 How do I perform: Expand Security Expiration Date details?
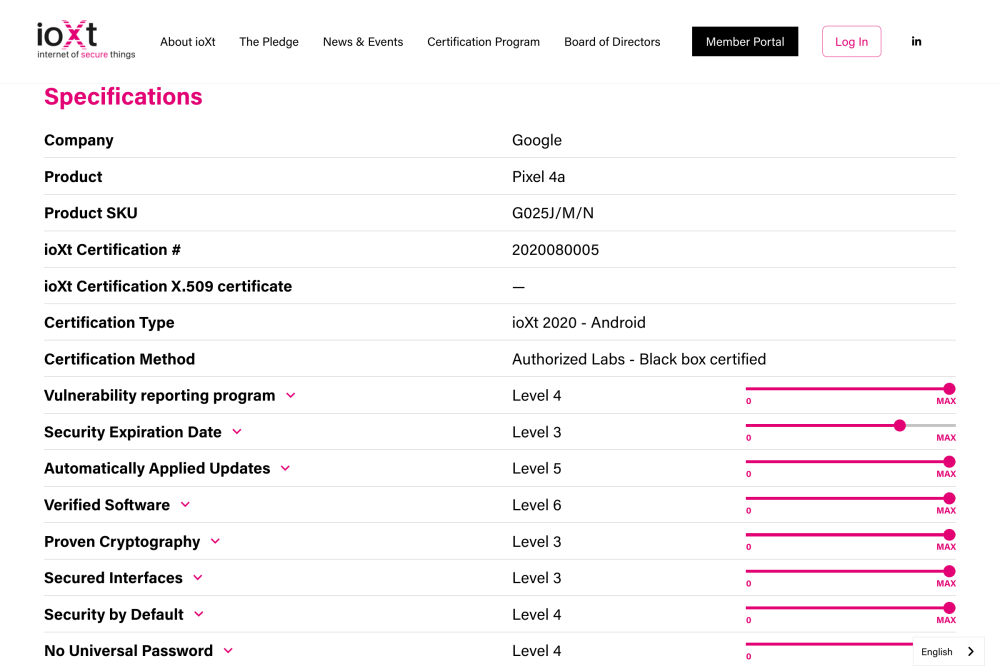point(237,432)
